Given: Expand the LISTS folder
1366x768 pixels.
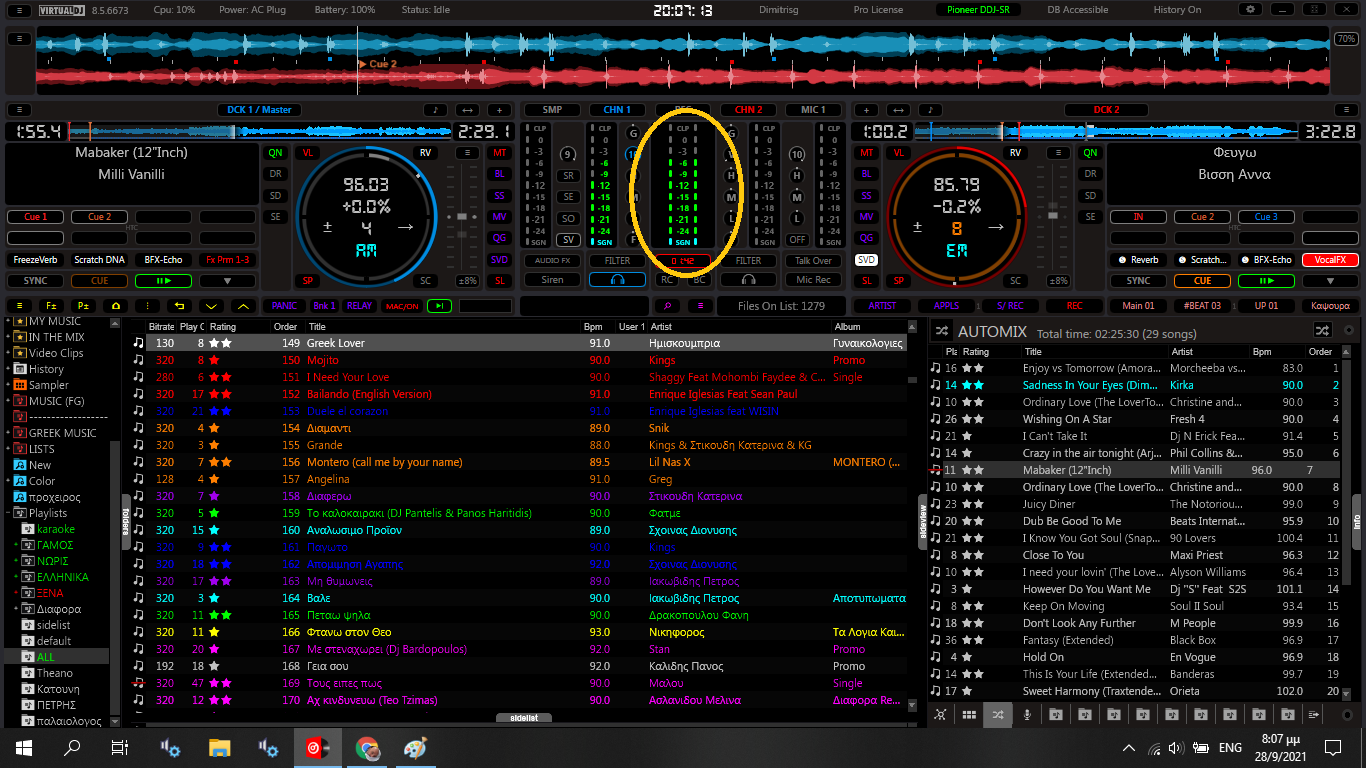Looking at the screenshot, I should pyautogui.click(x=9, y=449).
